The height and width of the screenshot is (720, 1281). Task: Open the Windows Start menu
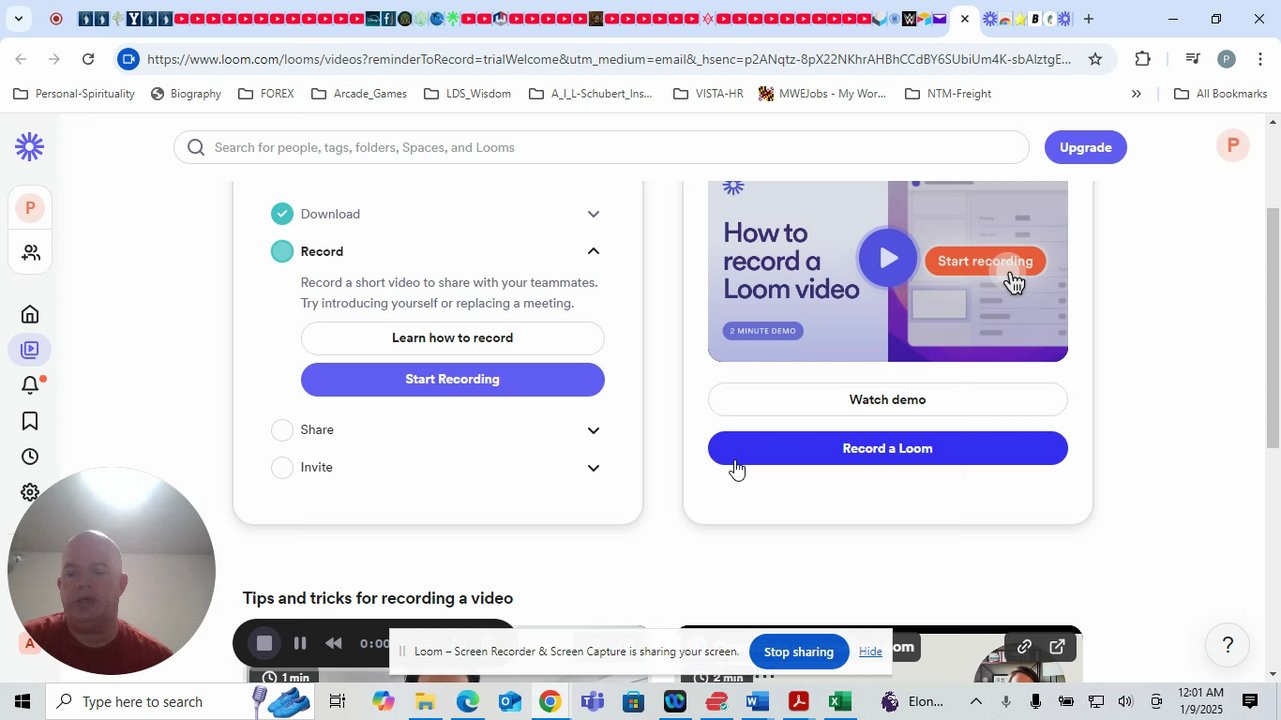coord(22,702)
